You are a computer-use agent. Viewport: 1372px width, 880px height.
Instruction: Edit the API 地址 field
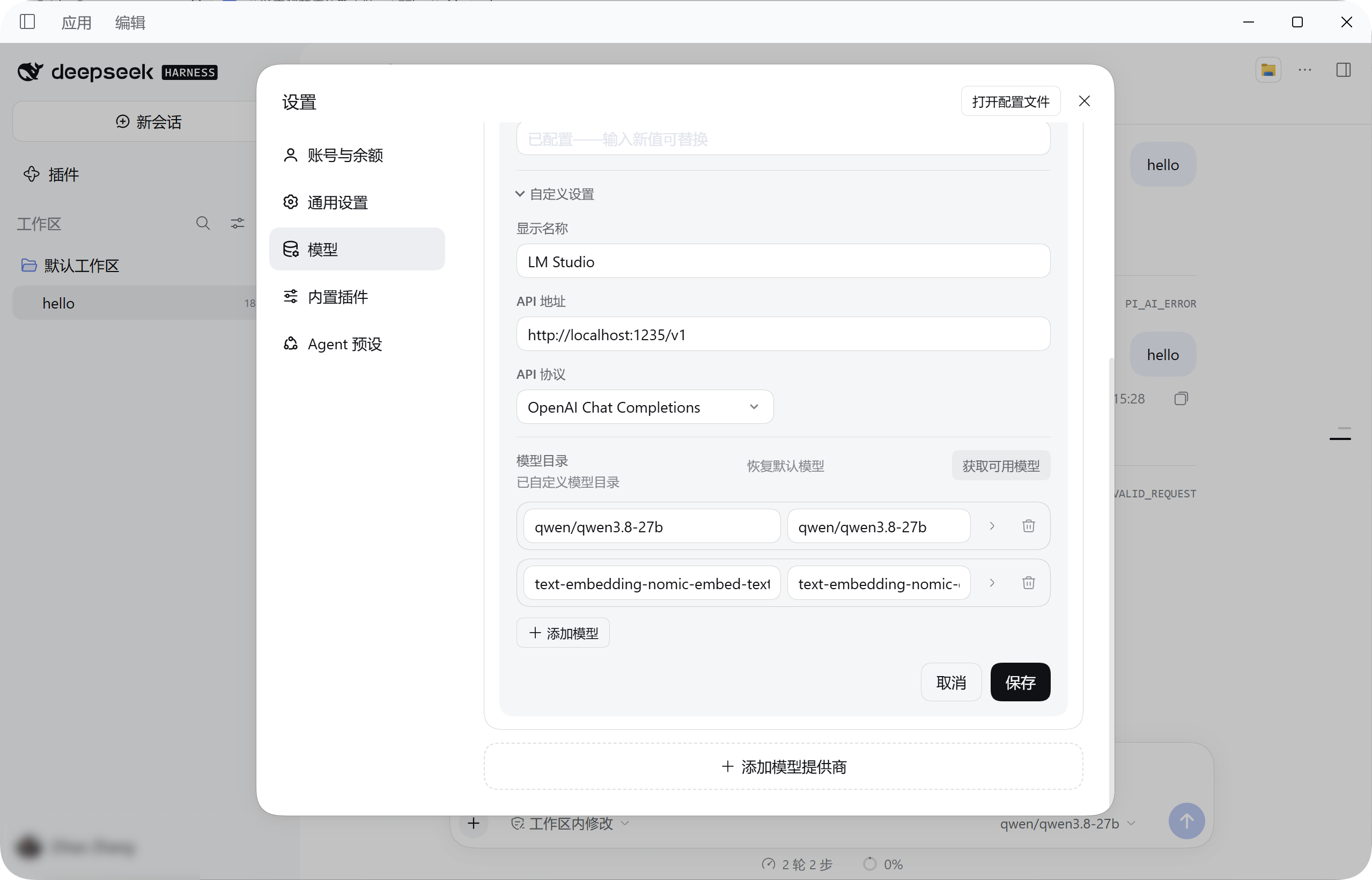pos(783,334)
